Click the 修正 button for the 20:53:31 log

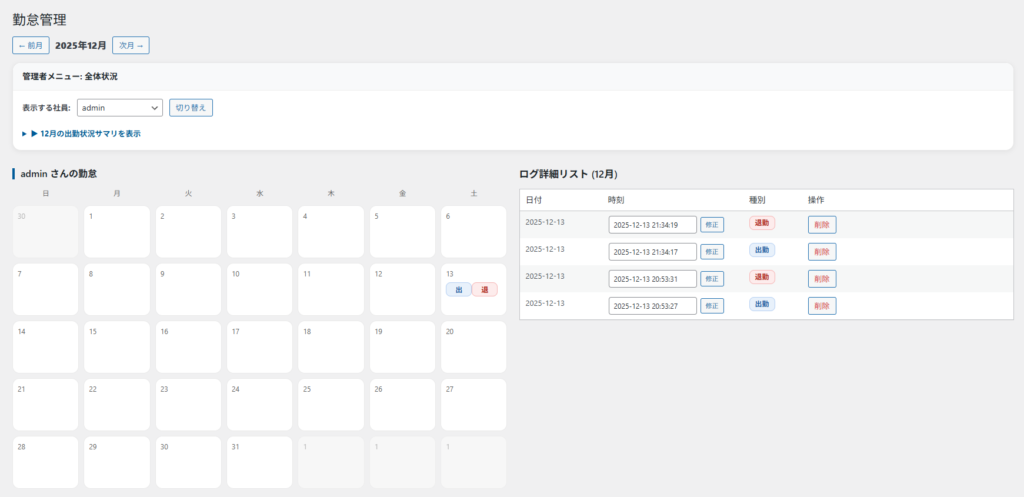click(x=711, y=279)
